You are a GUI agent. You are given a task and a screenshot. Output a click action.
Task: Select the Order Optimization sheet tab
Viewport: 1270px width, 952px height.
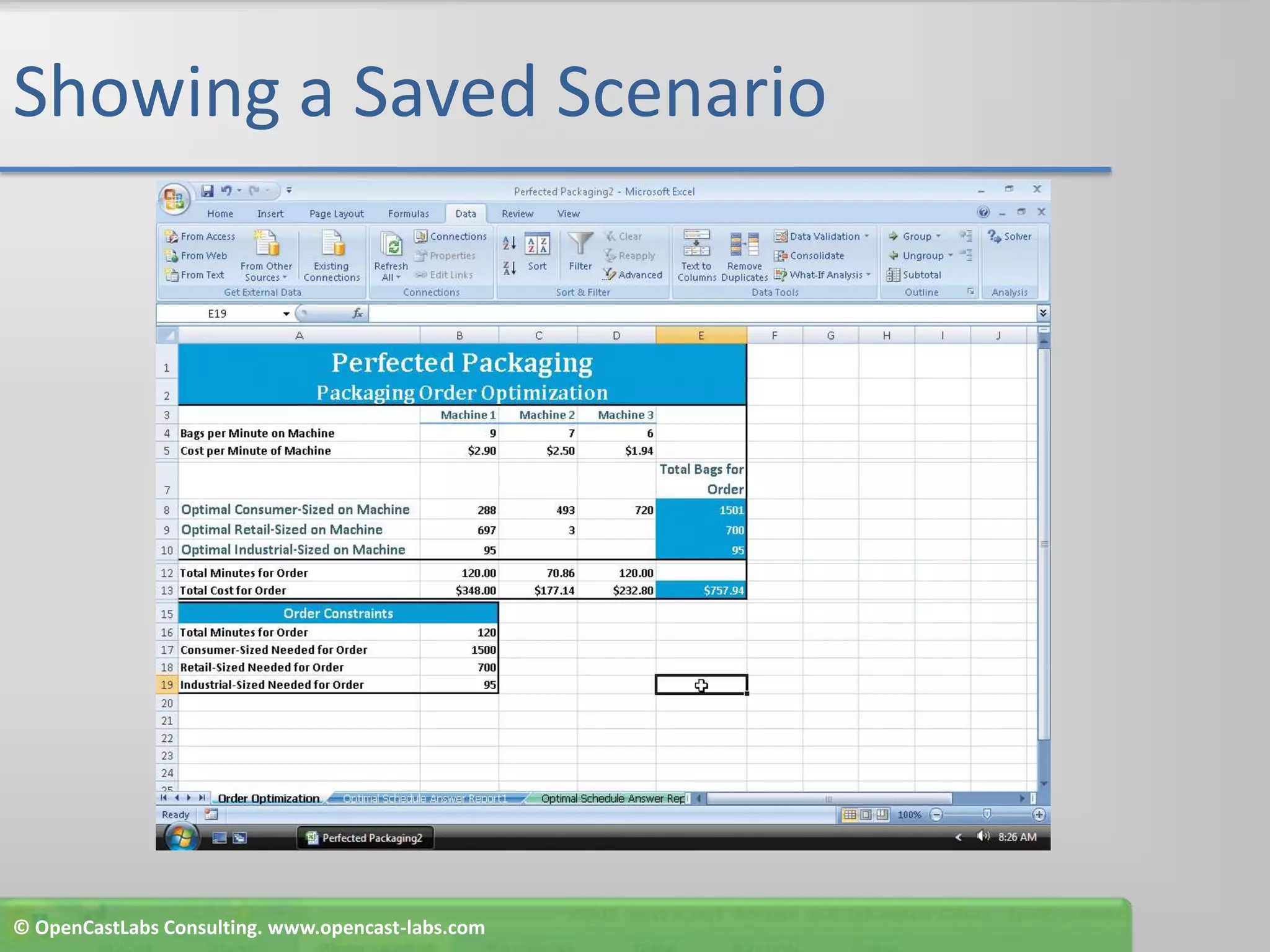(269, 798)
